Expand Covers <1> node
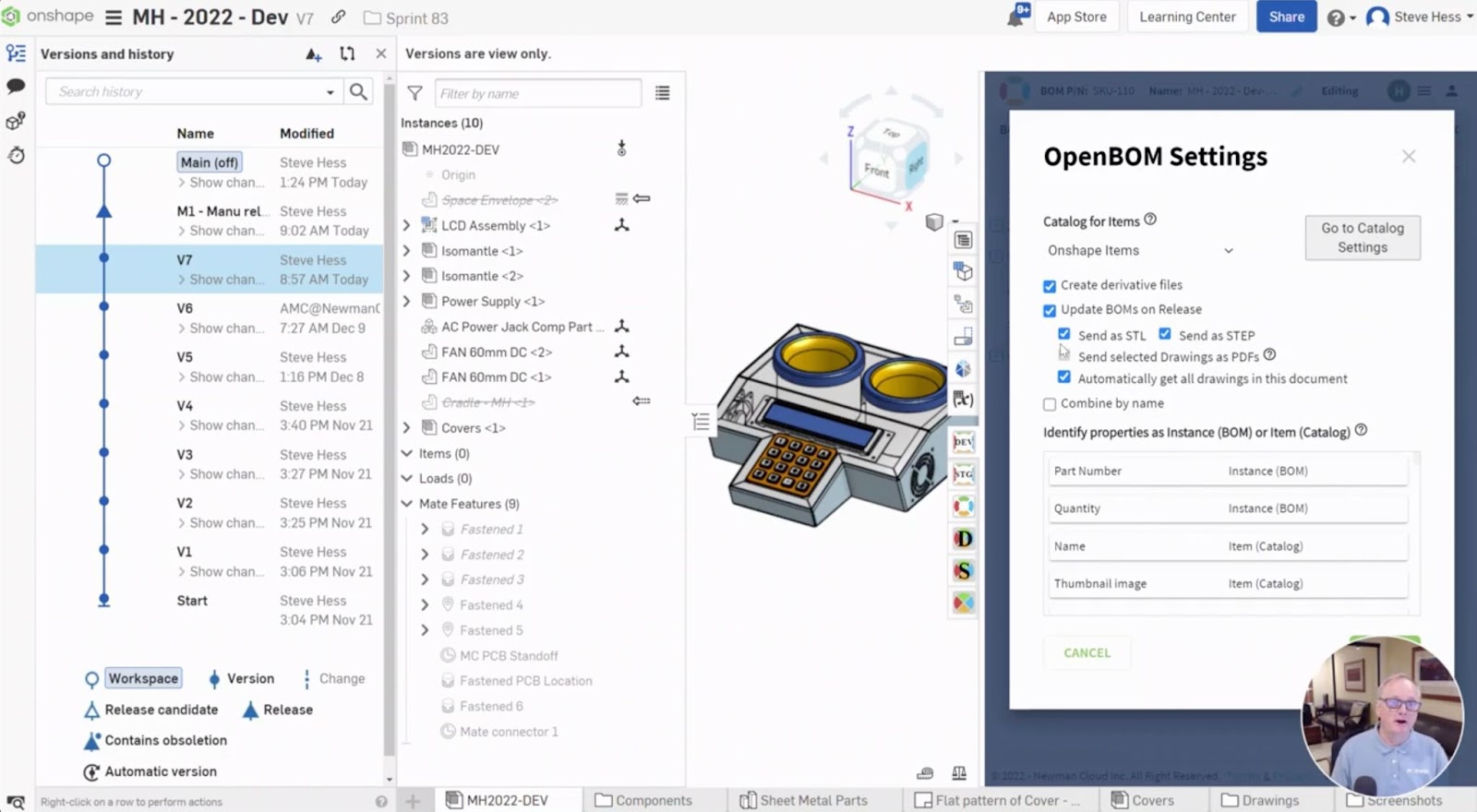This screenshot has height=812, width=1477. tap(406, 427)
